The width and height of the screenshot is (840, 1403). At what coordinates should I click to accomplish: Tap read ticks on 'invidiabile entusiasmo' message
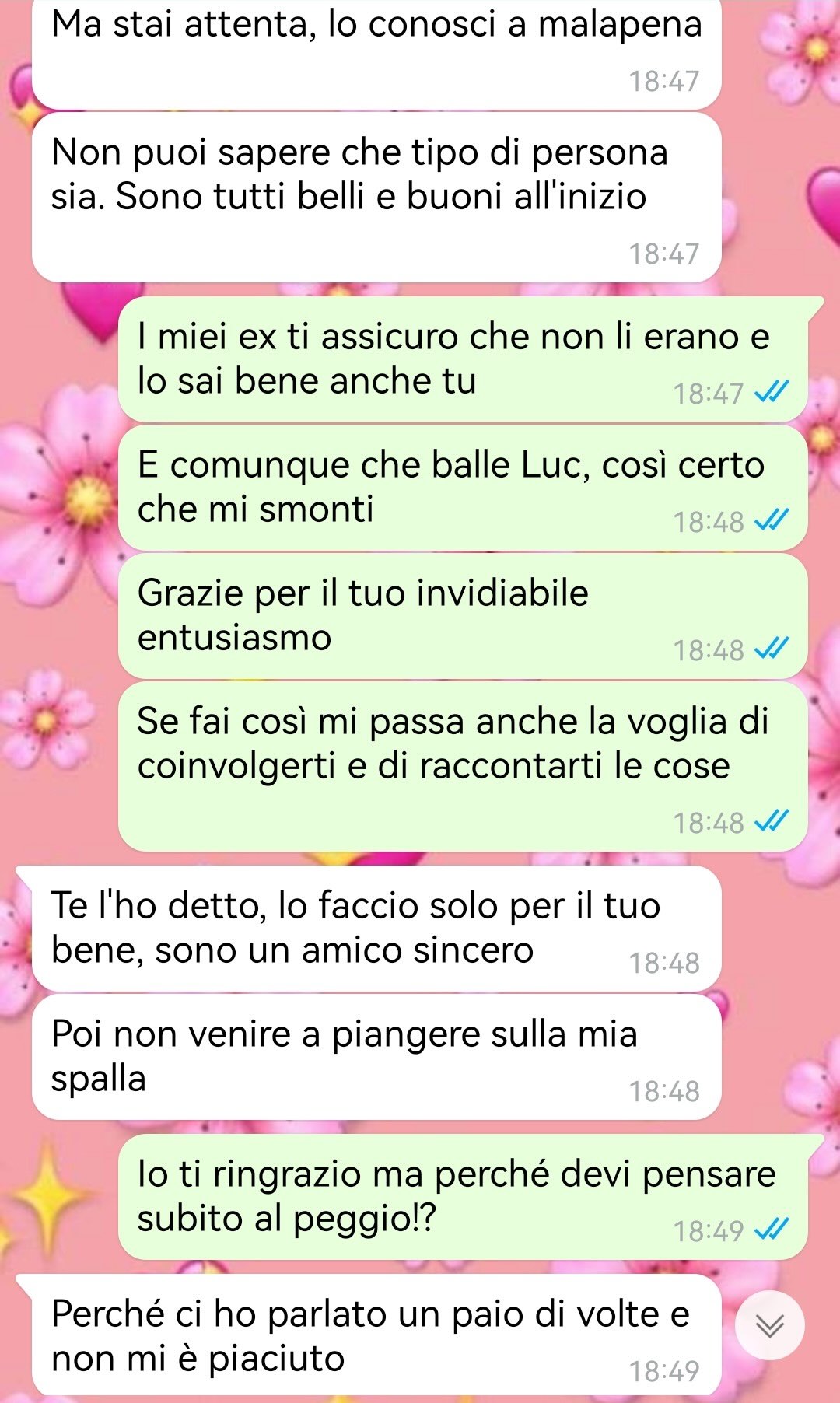(772, 648)
